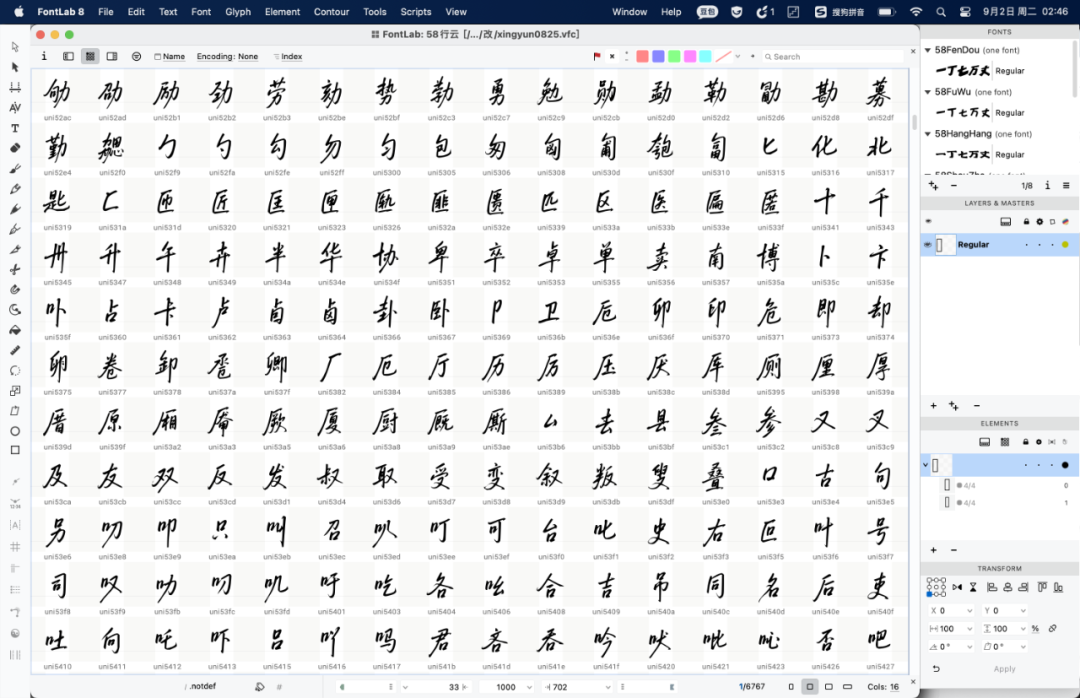
Task: Pick the green color flag swatch
Action: click(674, 57)
